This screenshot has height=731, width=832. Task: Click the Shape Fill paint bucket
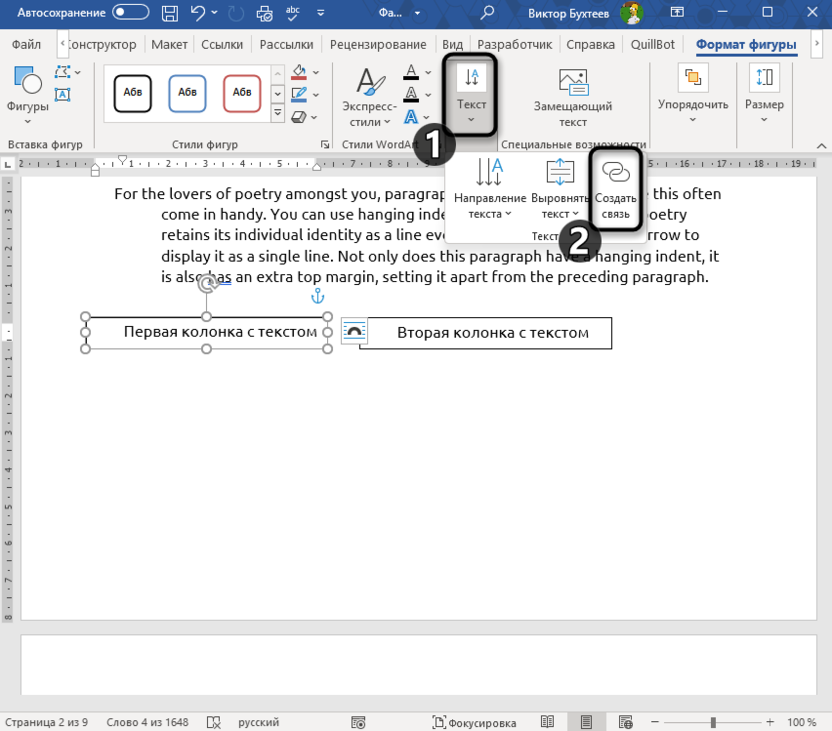click(298, 73)
